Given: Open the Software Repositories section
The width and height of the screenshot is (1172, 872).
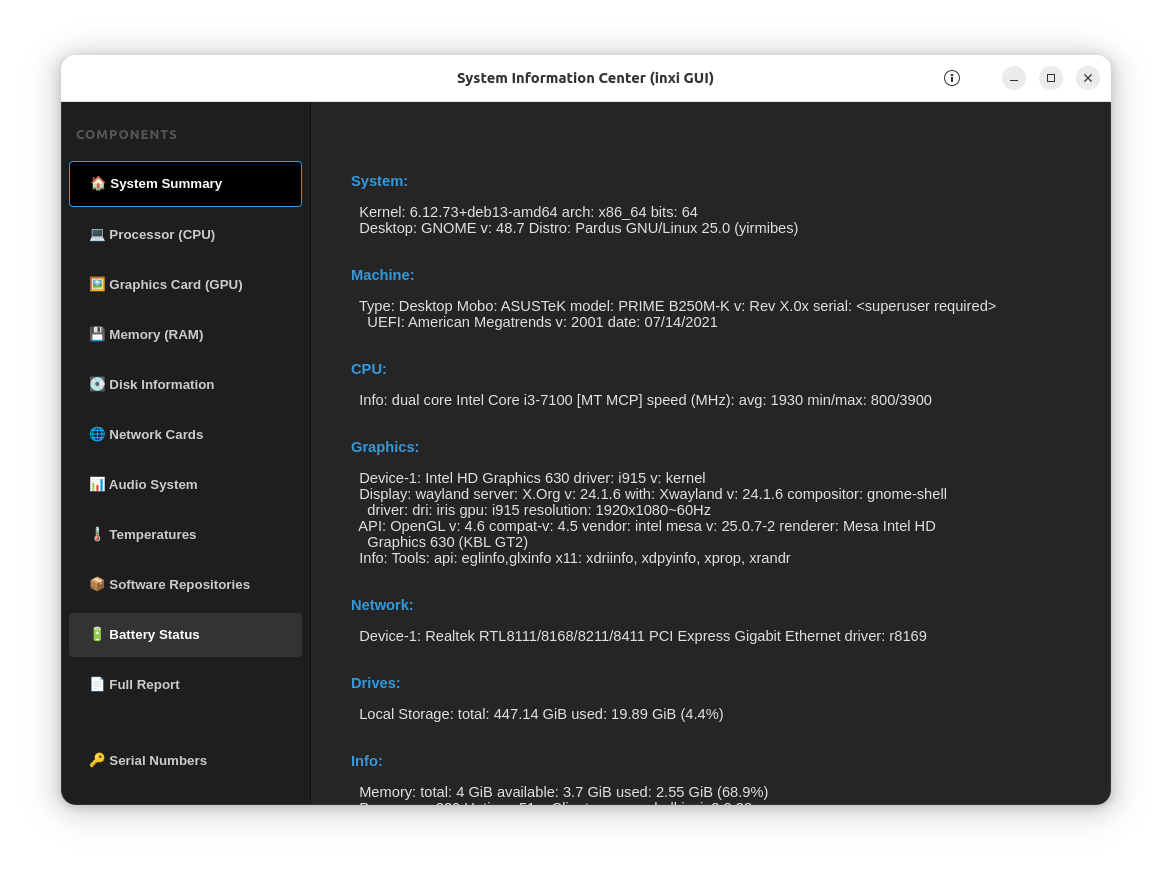Looking at the screenshot, I should (179, 584).
